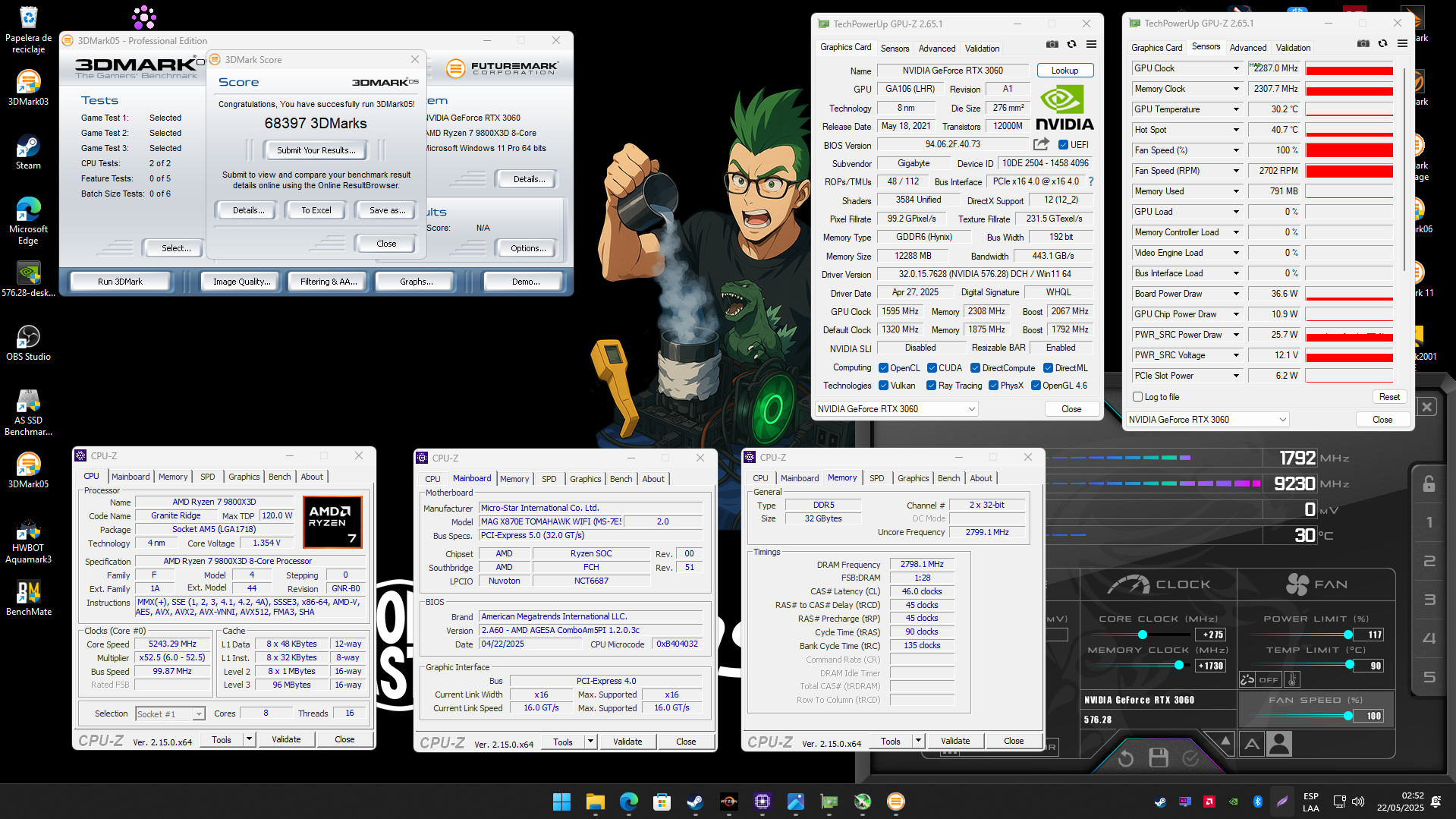Open Tools dropdown arrow in CPU-Z Memory window
Screen dimensions: 1456x819
point(918,741)
